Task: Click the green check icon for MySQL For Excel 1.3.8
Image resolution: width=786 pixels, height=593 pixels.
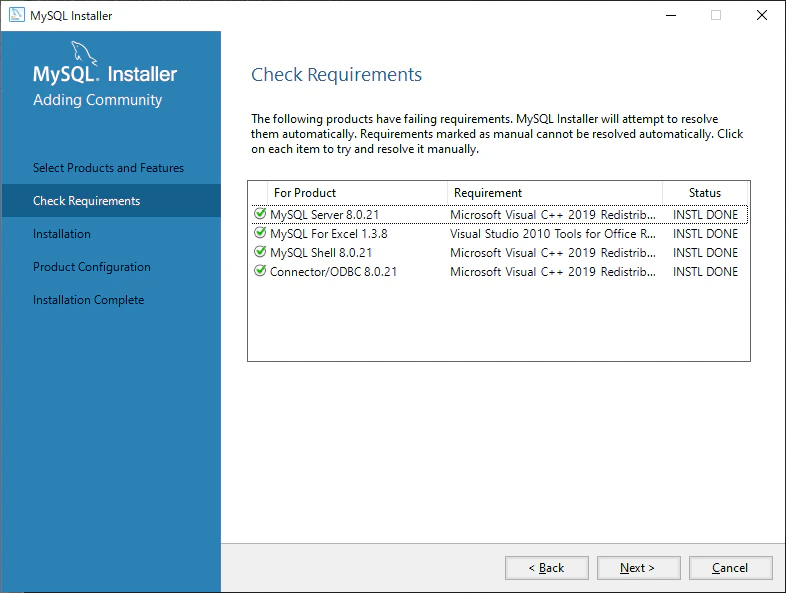Action: pos(260,233)
